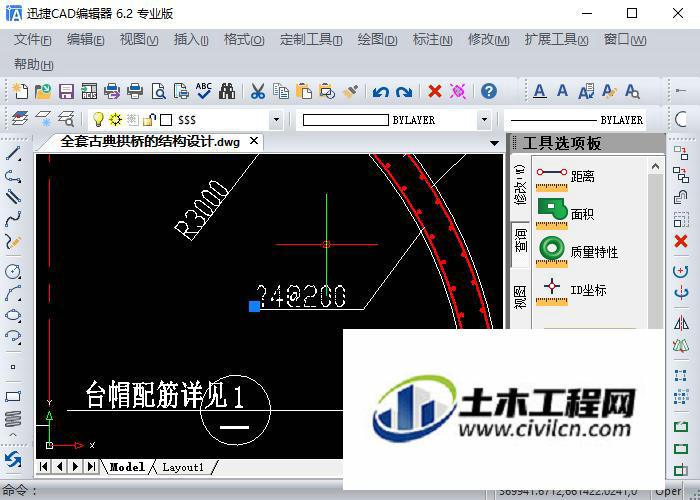Image resolution: width=700 pixels, height=500 pixels.
Task: Toggle layer freeze sun icon
Action: tap(115, 119)
